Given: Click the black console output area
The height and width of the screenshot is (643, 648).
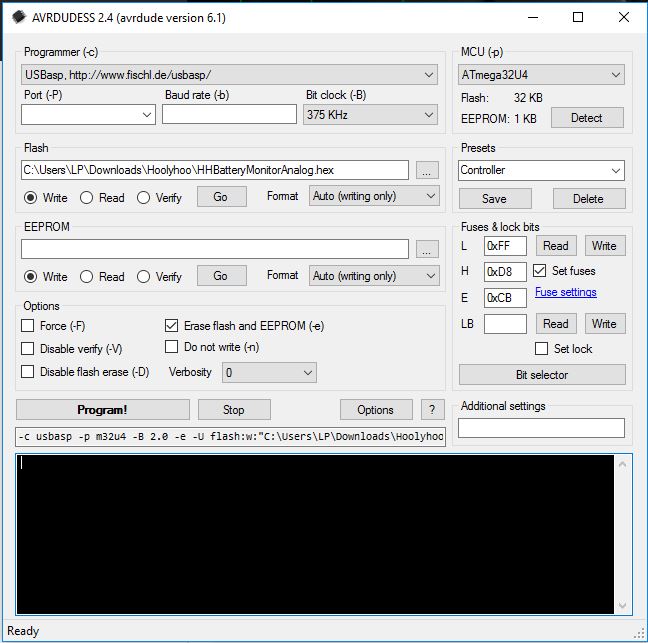Looking at the screenshot, I should click(315, 534).
